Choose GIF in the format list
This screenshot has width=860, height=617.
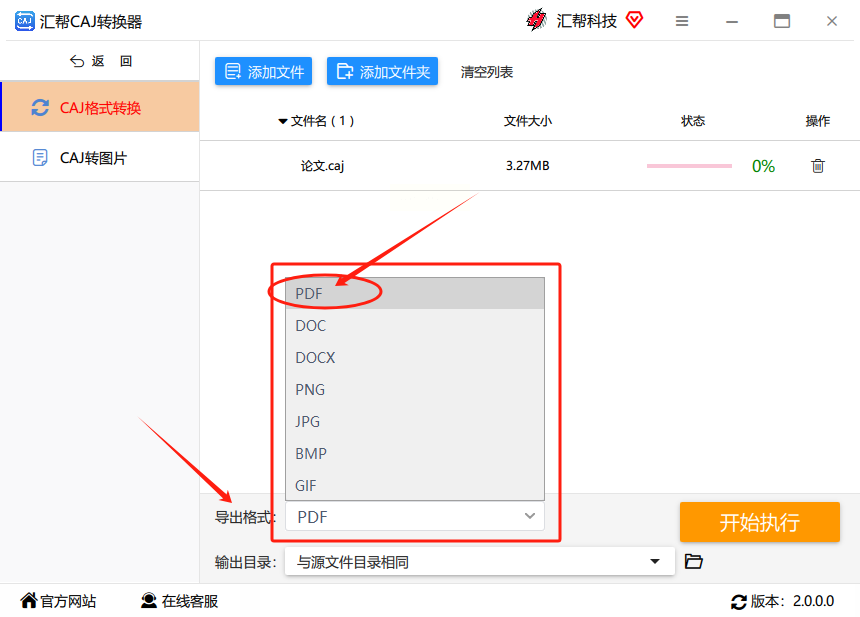click(415, 485)
